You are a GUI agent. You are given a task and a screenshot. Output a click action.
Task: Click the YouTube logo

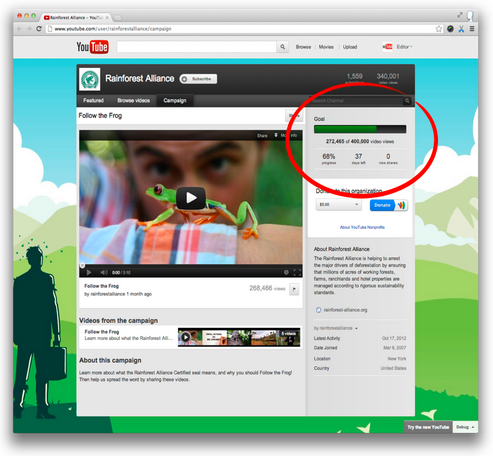pos(92,47)
